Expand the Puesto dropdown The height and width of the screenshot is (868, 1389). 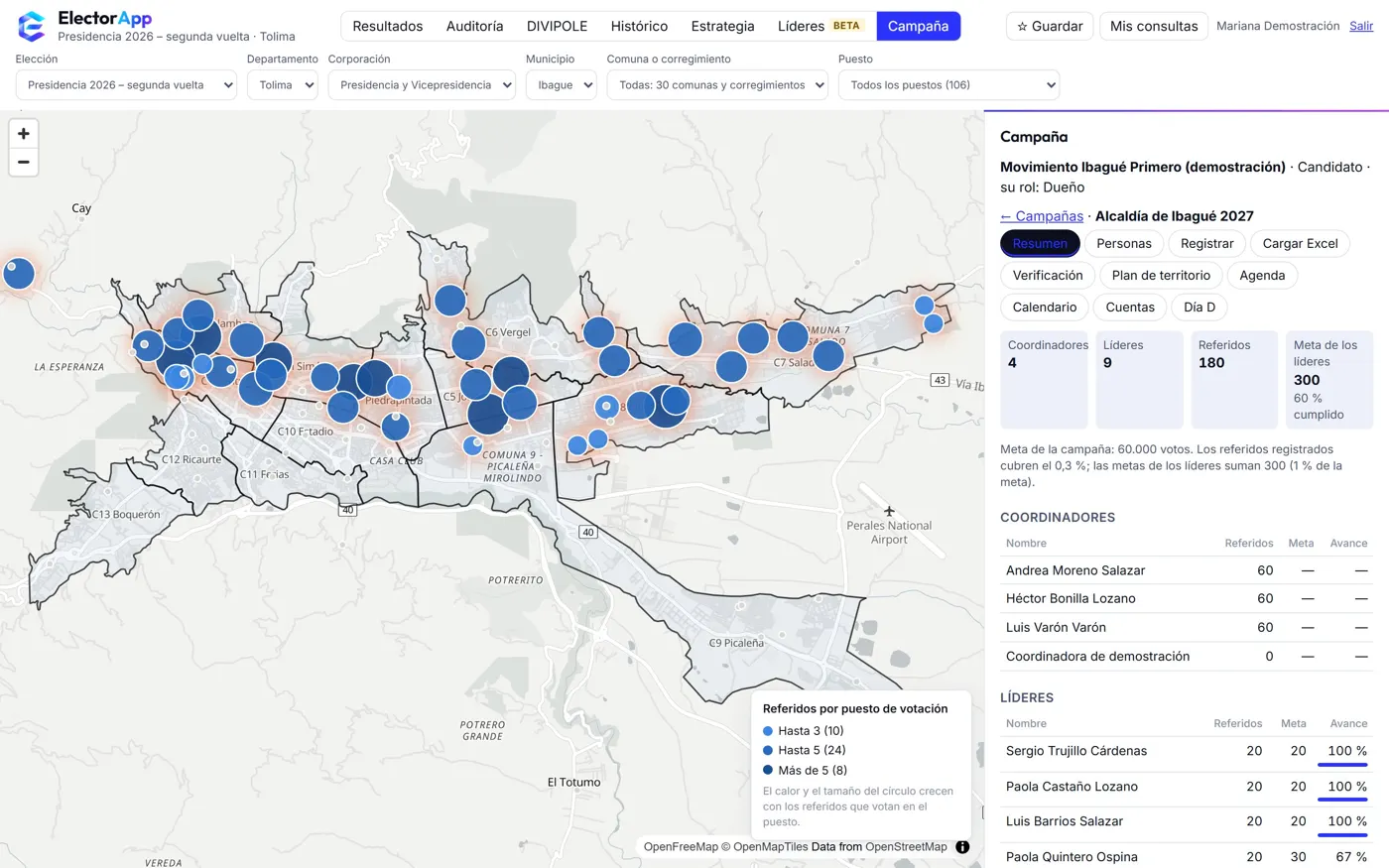coord(948,85)
